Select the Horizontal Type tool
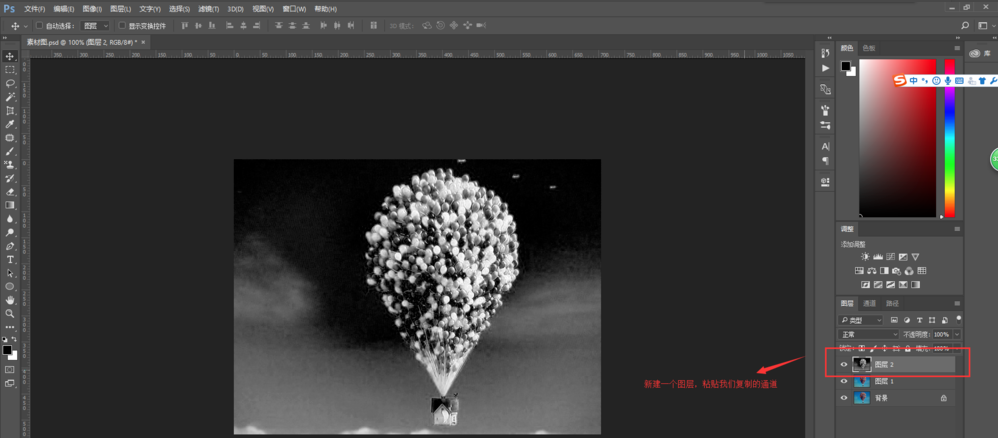998x438 pixels. (10, 259)
